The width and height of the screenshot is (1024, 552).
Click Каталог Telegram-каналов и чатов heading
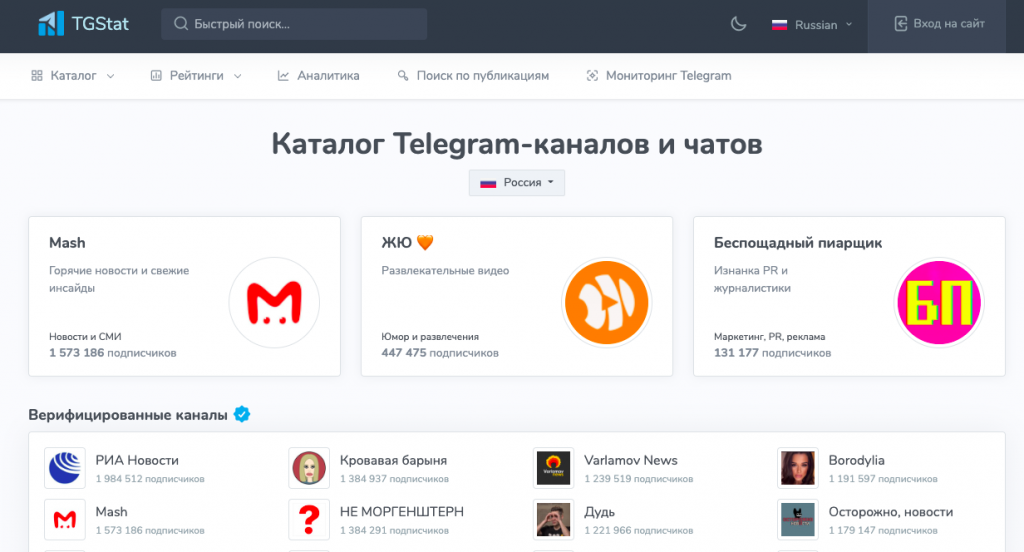pyautogui.click(x=517, y=144)
